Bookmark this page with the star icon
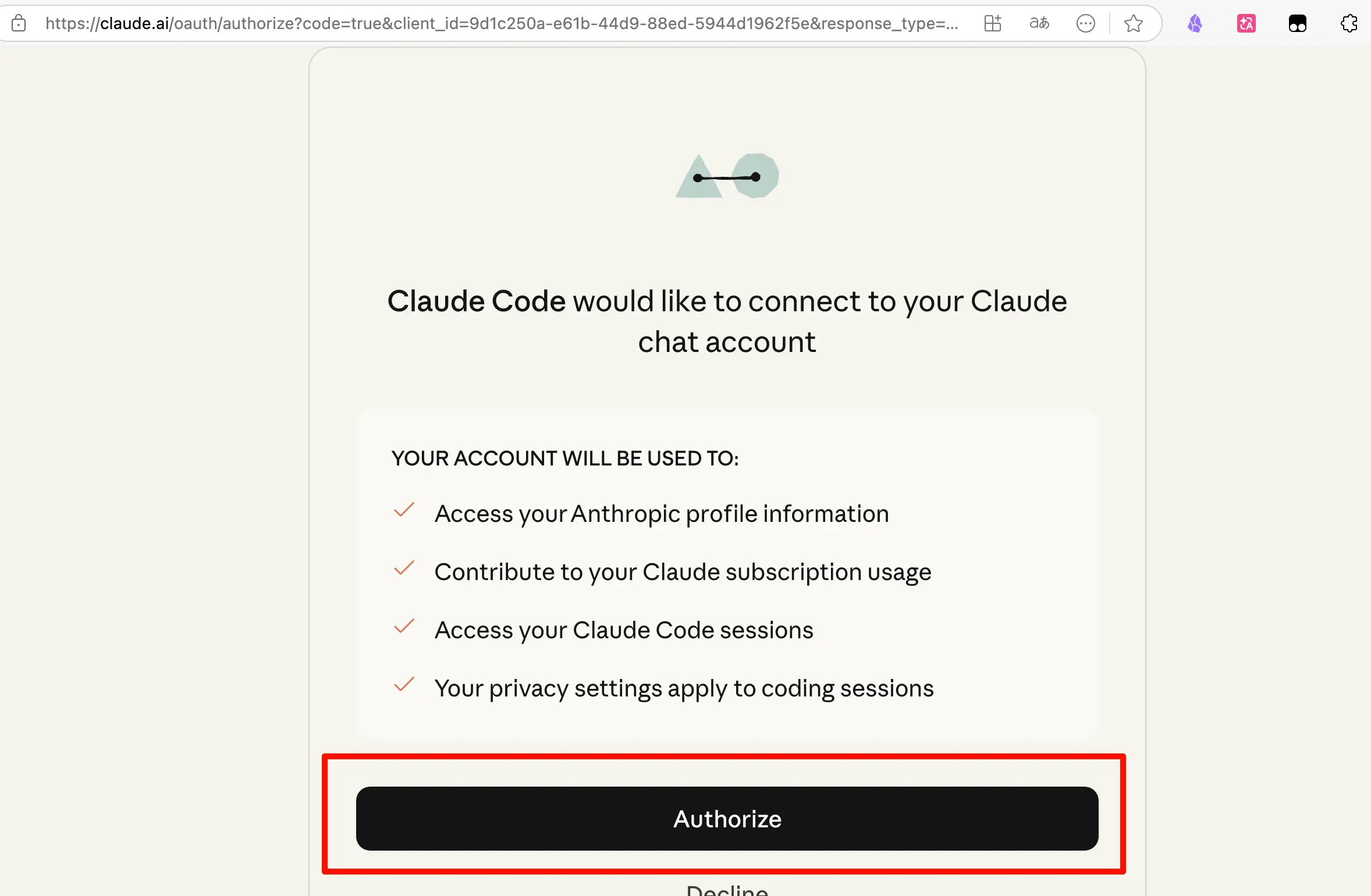Viewport: 1371px width, 896px height. click(x=1133, y=23)
